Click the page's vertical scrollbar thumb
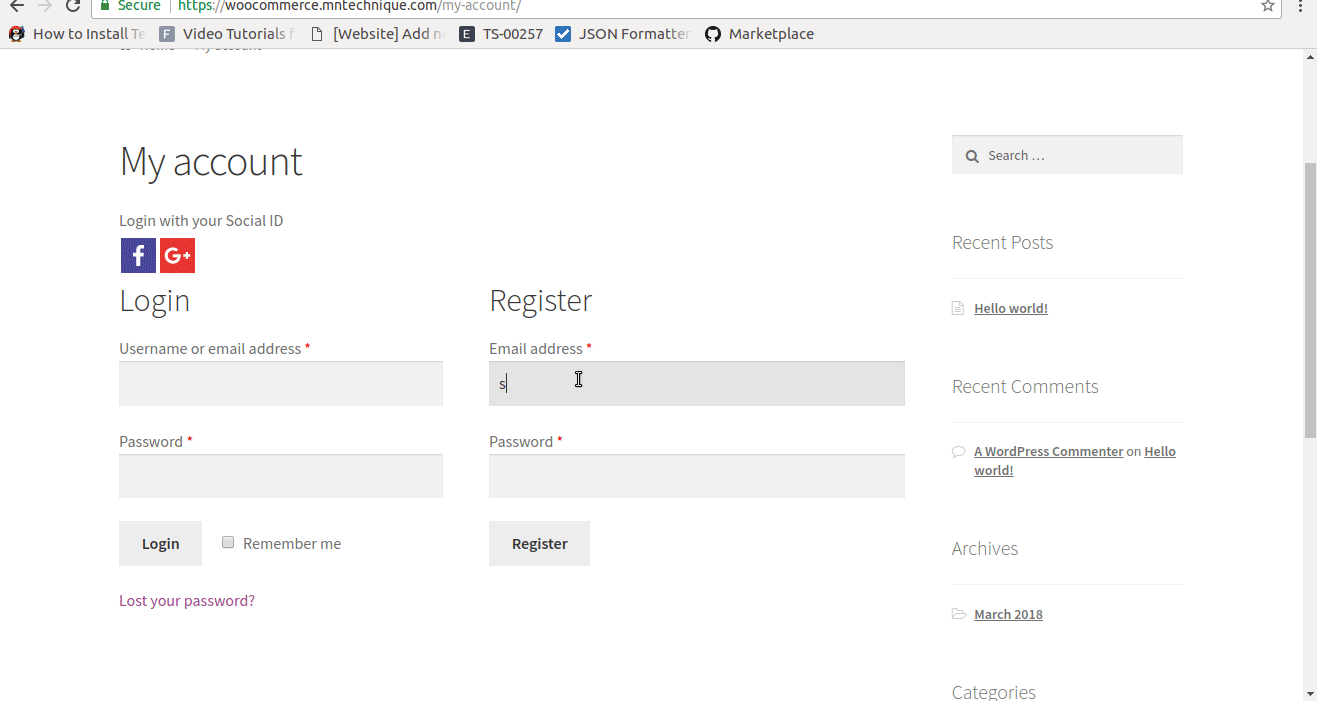Viewport: 1317px width, 701px height. [1310, 300]
